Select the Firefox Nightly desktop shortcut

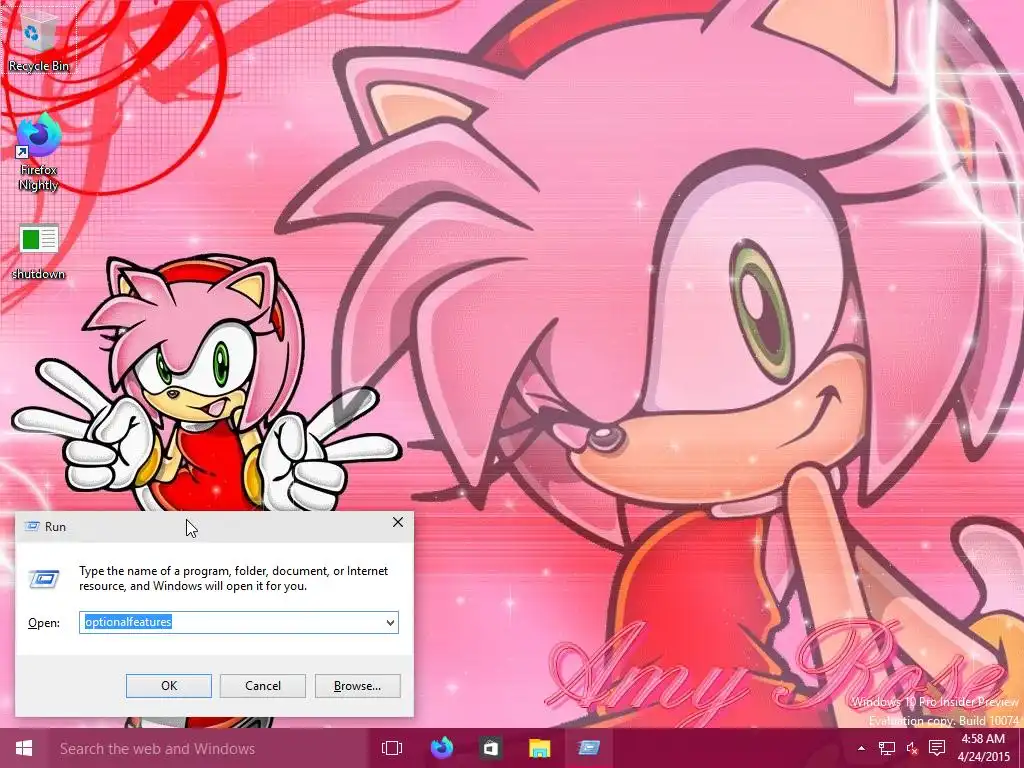tap(39, 152)
